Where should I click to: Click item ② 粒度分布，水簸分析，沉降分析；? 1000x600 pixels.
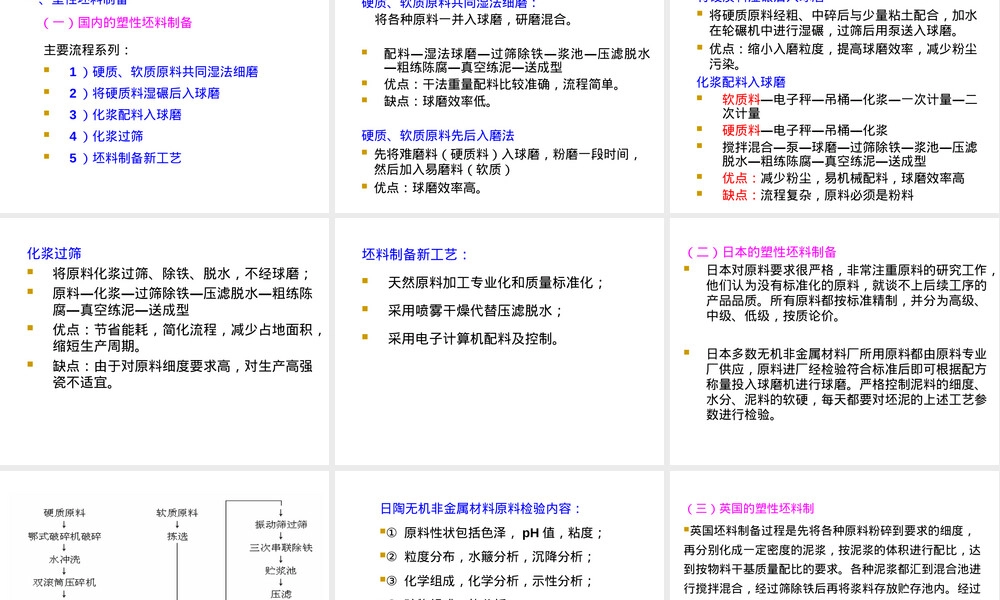coord(490,557)
